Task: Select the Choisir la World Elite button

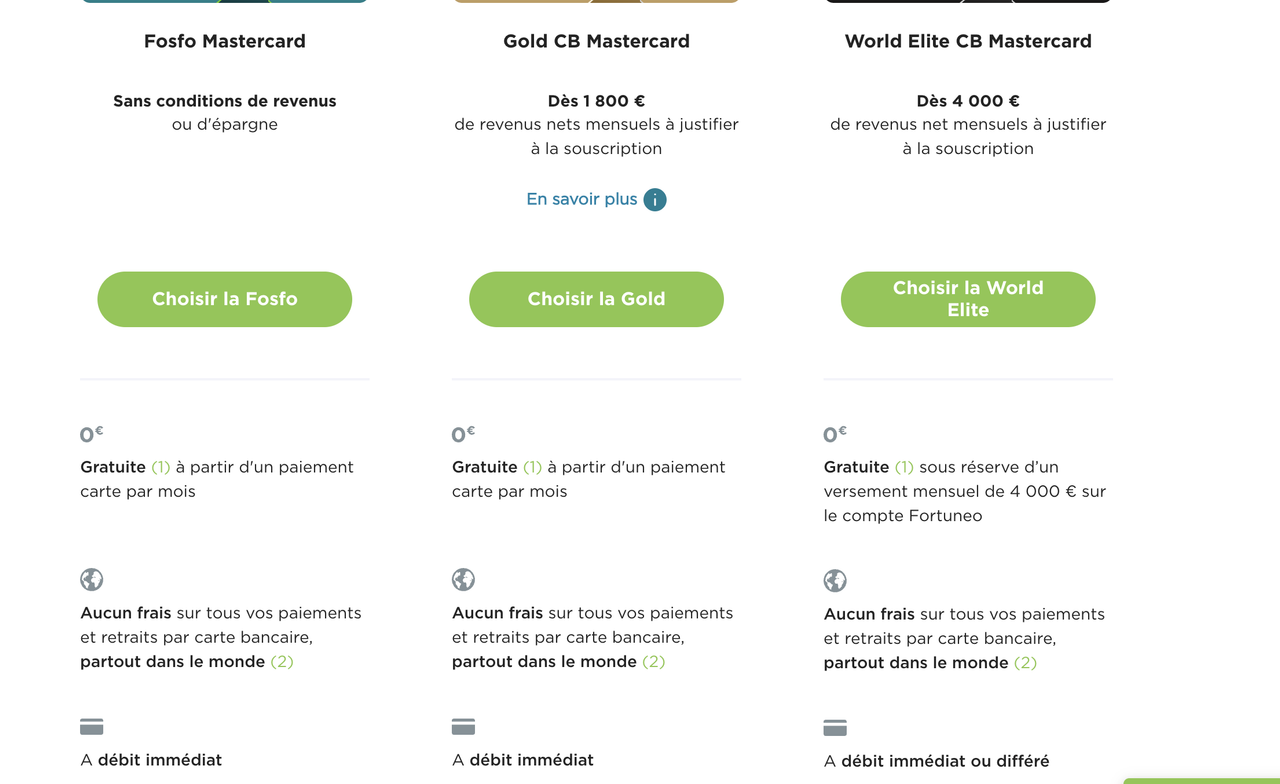Action: (968, 299)
